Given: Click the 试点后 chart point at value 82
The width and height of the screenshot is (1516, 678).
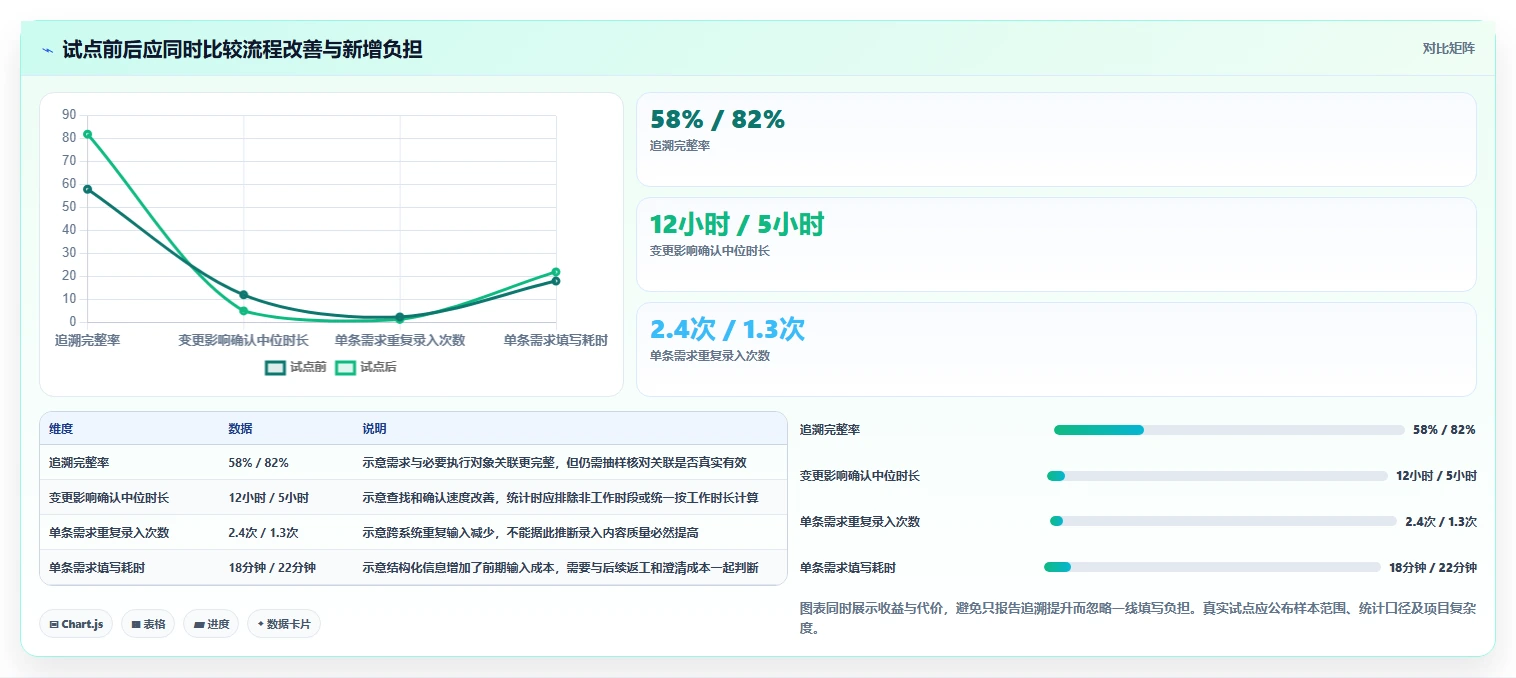Looking at the screenshot, I should [88, 134].
